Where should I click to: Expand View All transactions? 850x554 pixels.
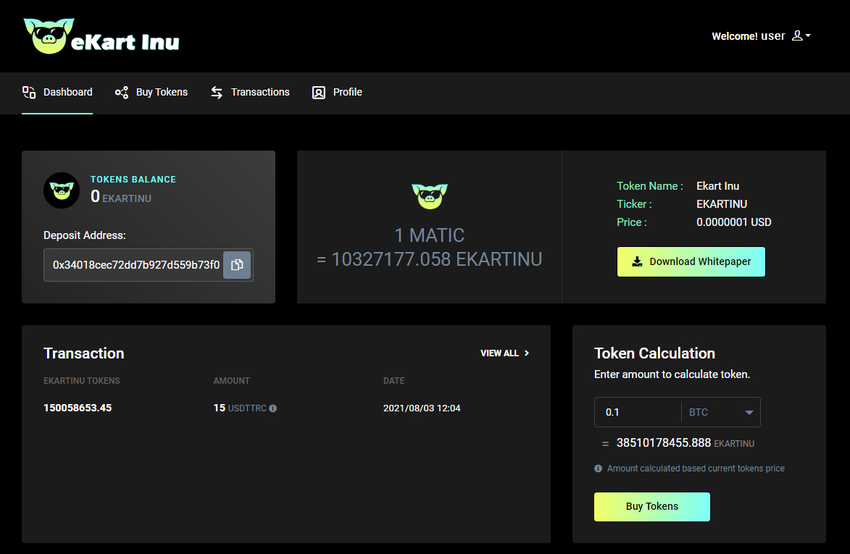(505, 353)
